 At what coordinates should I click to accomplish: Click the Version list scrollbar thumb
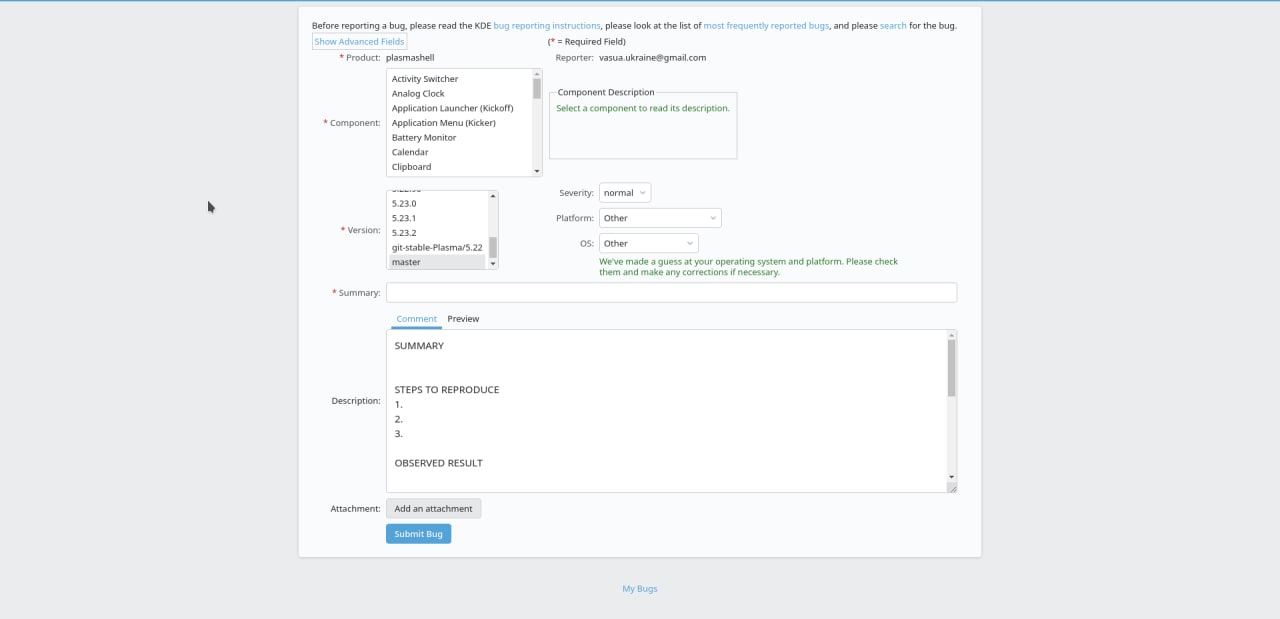493,247
